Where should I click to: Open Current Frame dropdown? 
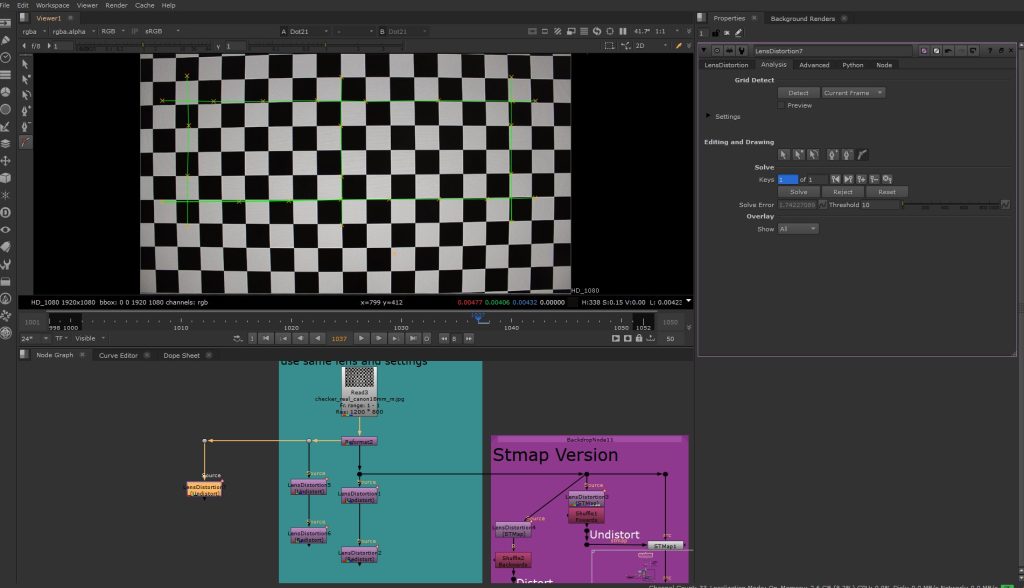(853, 93)
